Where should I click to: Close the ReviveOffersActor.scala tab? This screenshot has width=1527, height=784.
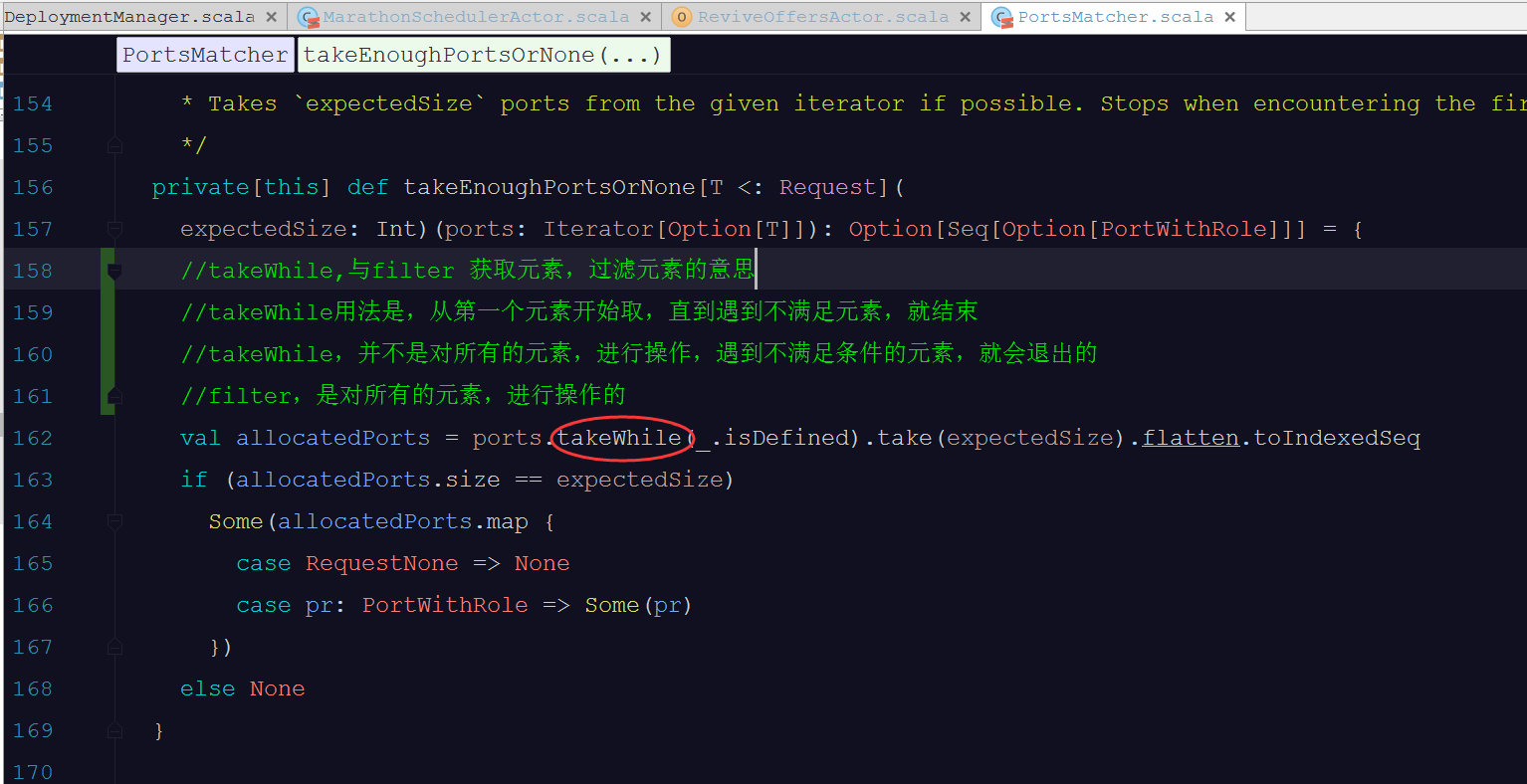[965, 17]
